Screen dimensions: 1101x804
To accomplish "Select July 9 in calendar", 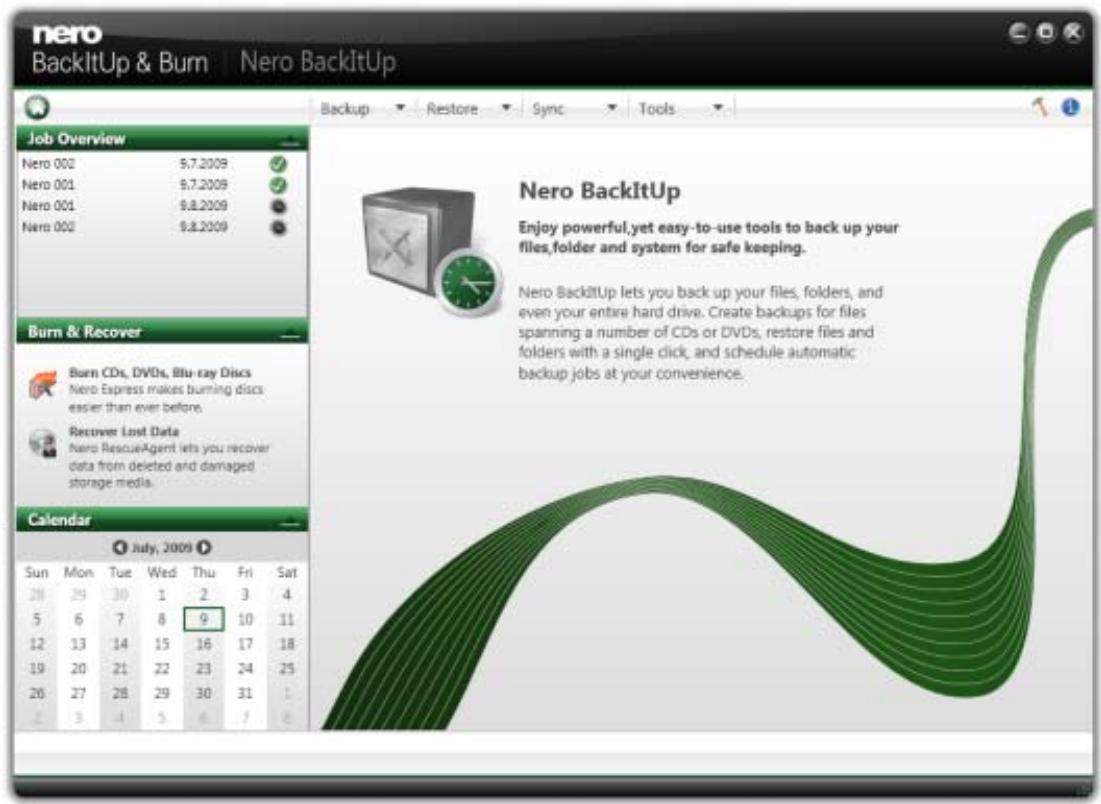I will [x=204, y=619].
